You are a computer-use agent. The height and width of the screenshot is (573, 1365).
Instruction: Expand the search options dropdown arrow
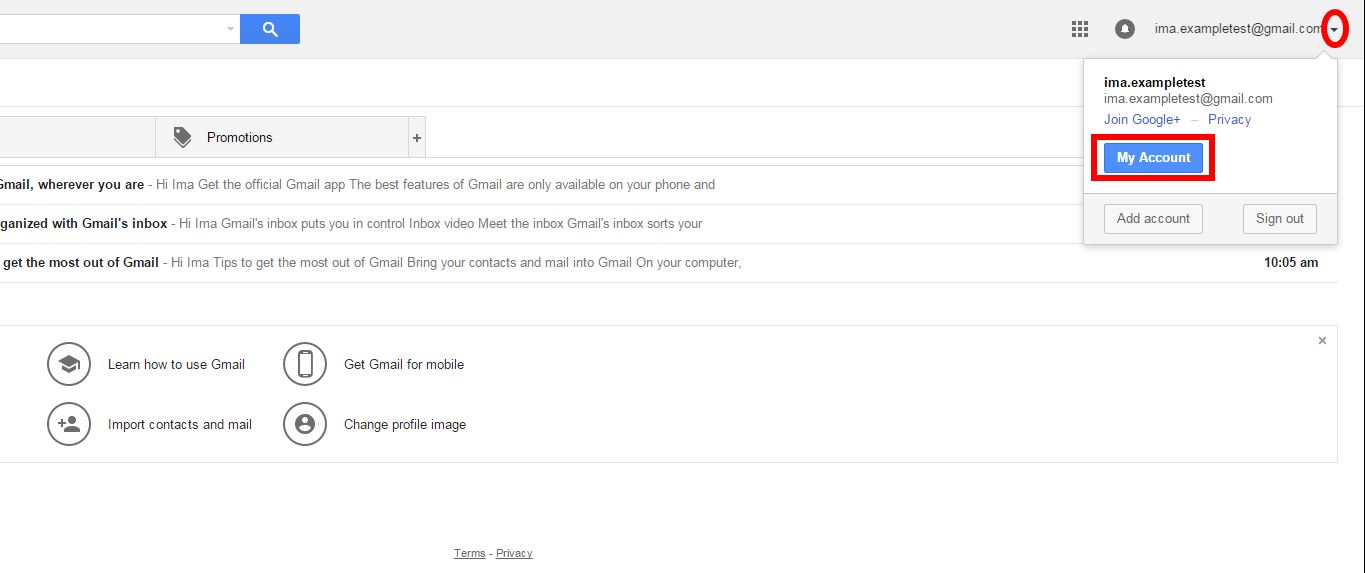pos(231,29)
